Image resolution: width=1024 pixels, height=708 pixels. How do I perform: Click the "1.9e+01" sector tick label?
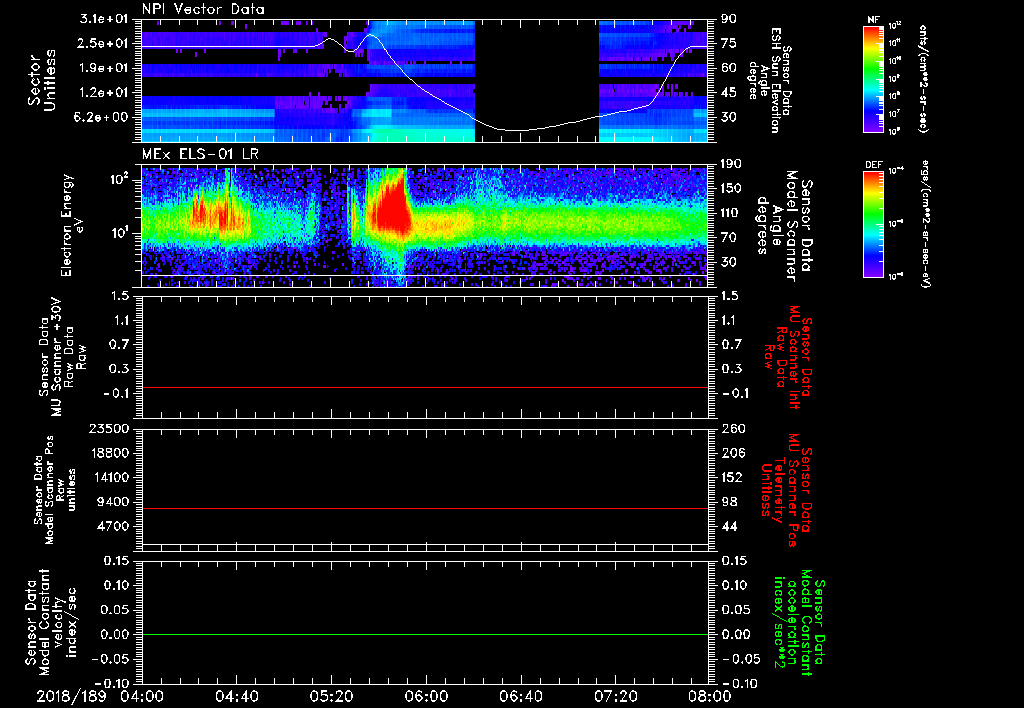pos(104,68)
